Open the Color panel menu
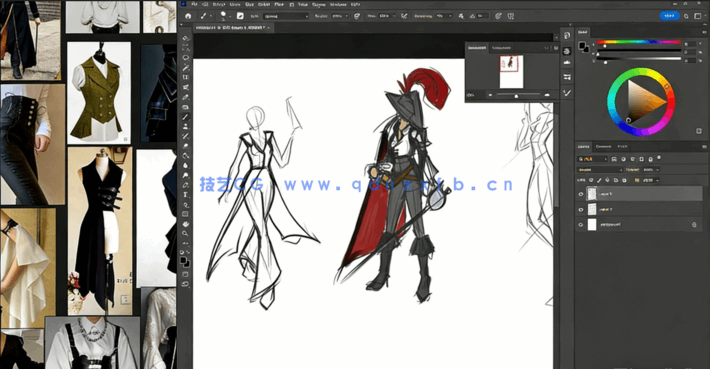 point(704,32)
